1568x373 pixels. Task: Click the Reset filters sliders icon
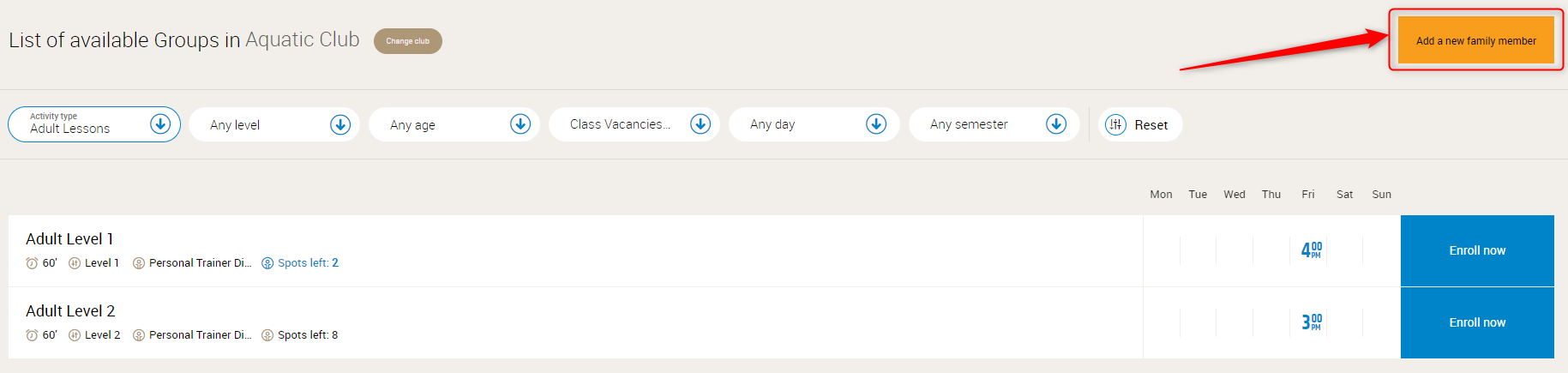(x=1115, y=125)
